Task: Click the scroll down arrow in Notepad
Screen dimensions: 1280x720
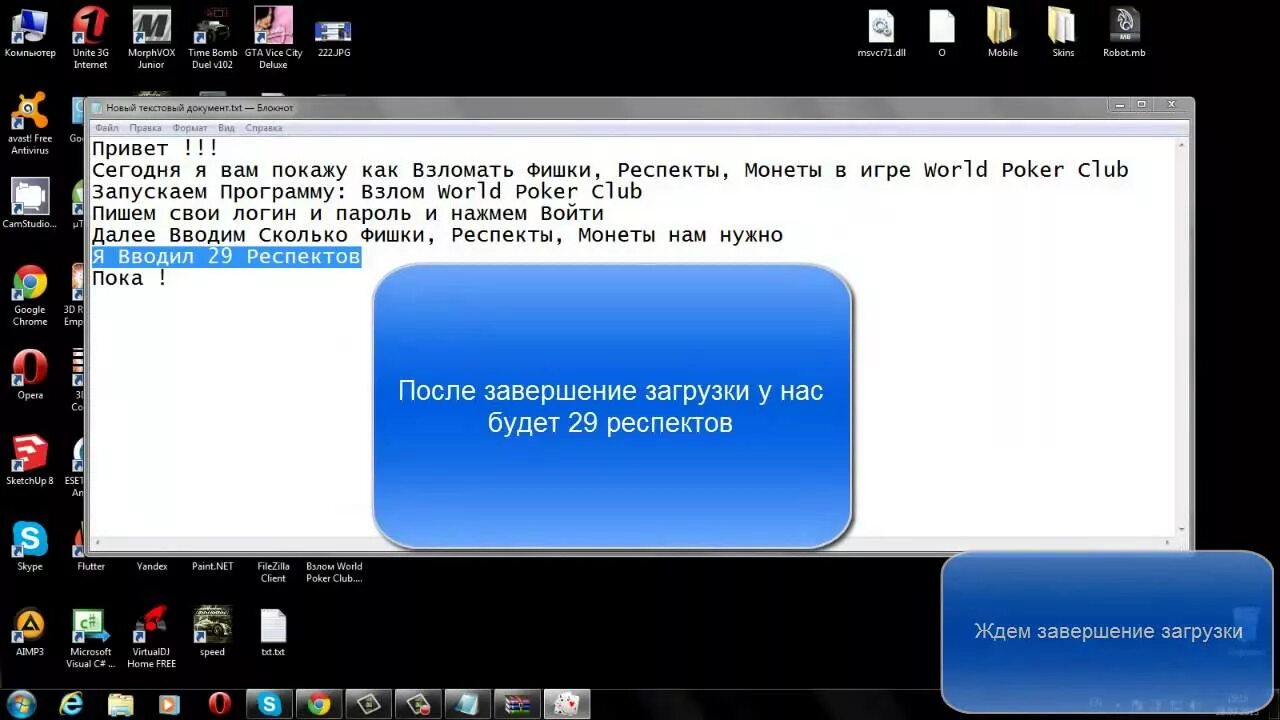Action: [x=1182, y=530]
